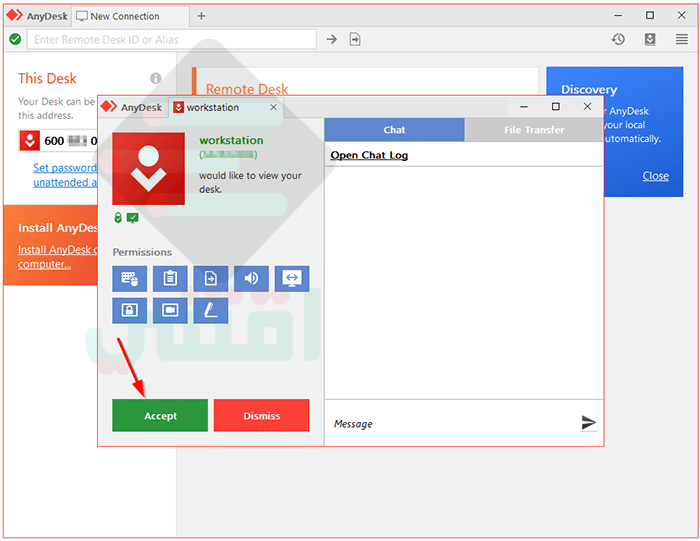Click the workstation AnyDesk avatar image
The image size is (700, 541).
[x=149, y=169]
